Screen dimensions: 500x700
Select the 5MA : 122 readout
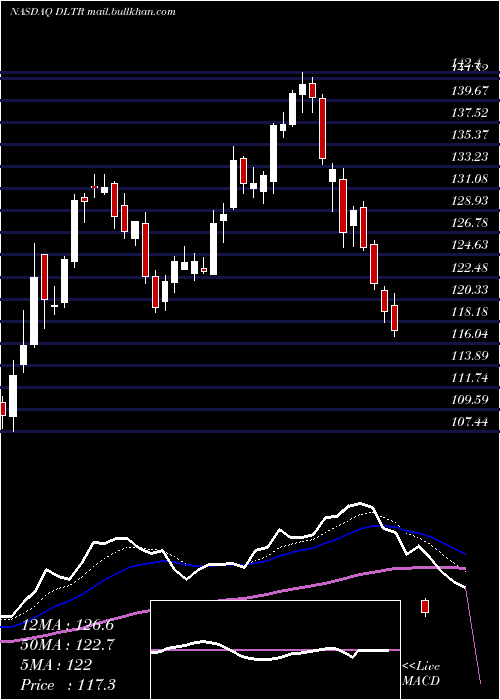(x=56, y=665)
